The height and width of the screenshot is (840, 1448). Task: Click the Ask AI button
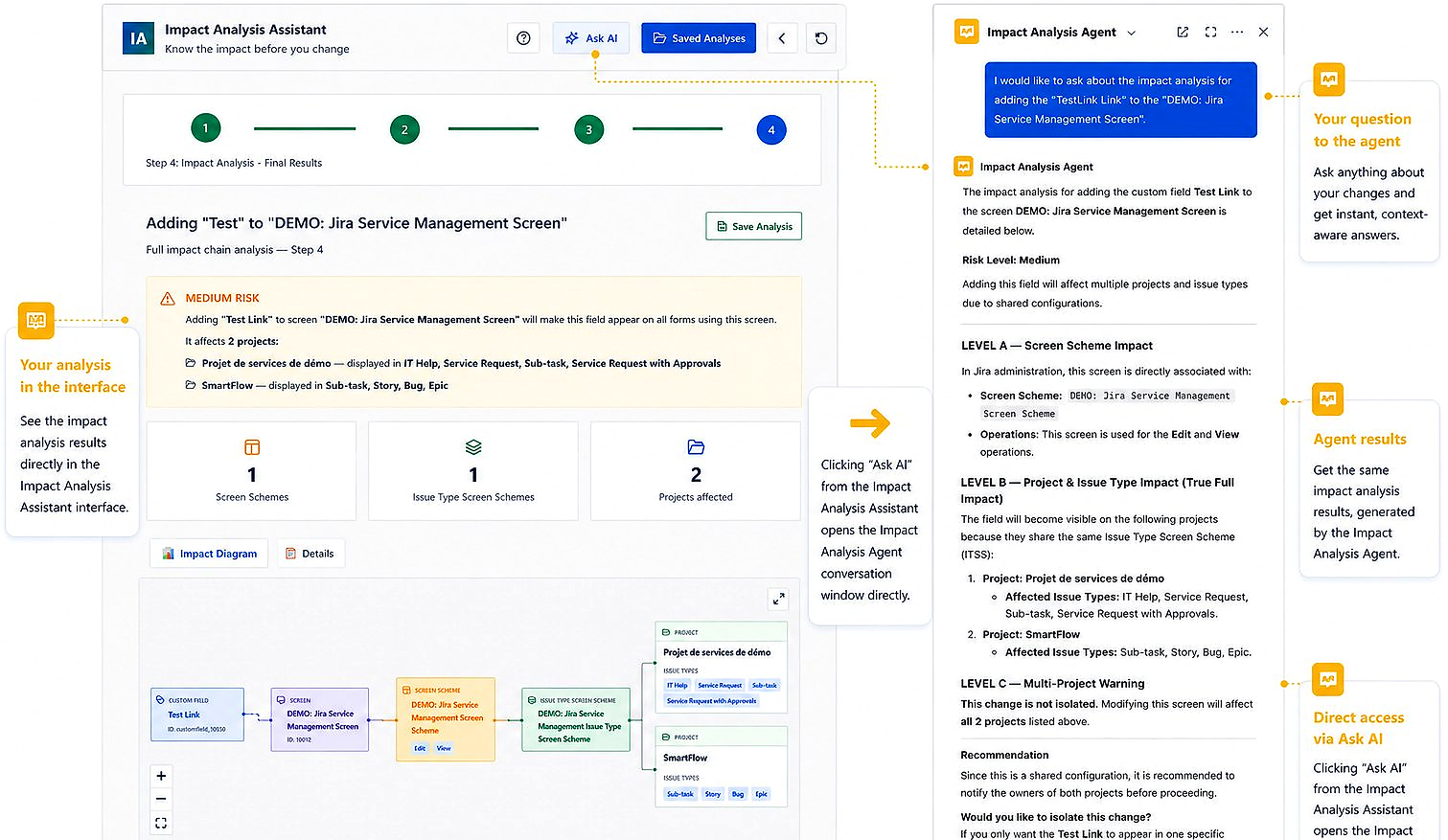[x=591, y=38]
